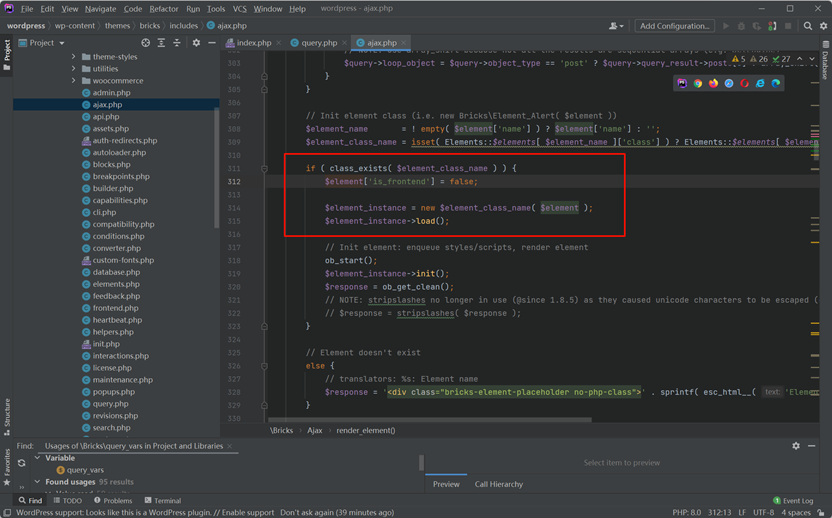The height and width of the screenshot is (518, 832).
Task: Minimize the Find tool window
Action: pyautogui.click(x=811, y=446)
